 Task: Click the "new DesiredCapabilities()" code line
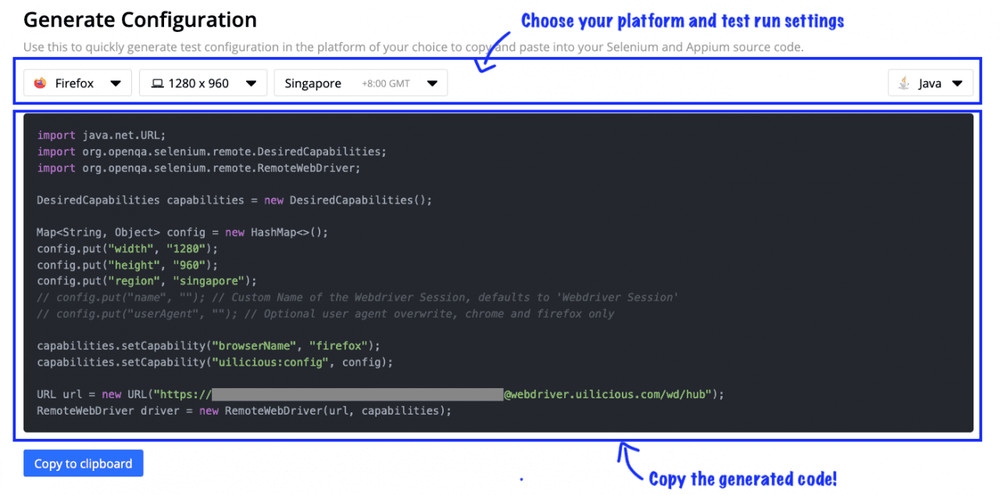pyautogui.click(x=235, y=200)
